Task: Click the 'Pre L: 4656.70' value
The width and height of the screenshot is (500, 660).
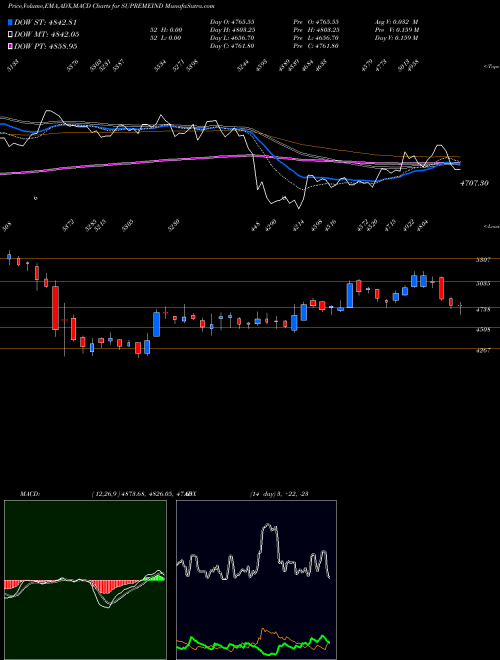Action: click(317, 38)
